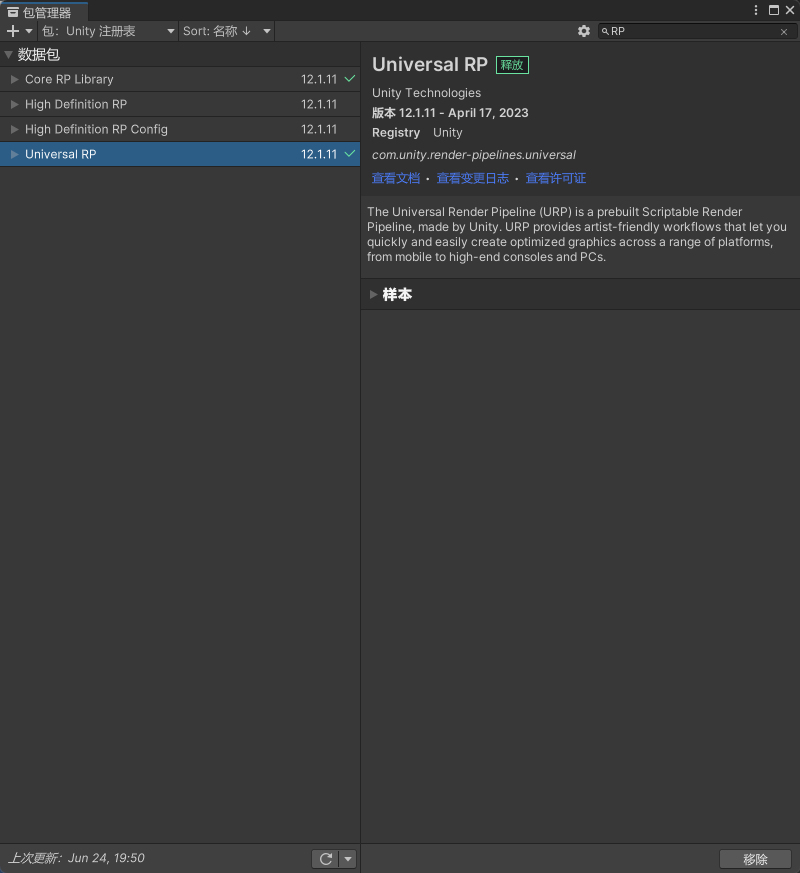Click the Universal RP title in details
Viewport: 800px width, 873px height.
(x=430, y=65)
